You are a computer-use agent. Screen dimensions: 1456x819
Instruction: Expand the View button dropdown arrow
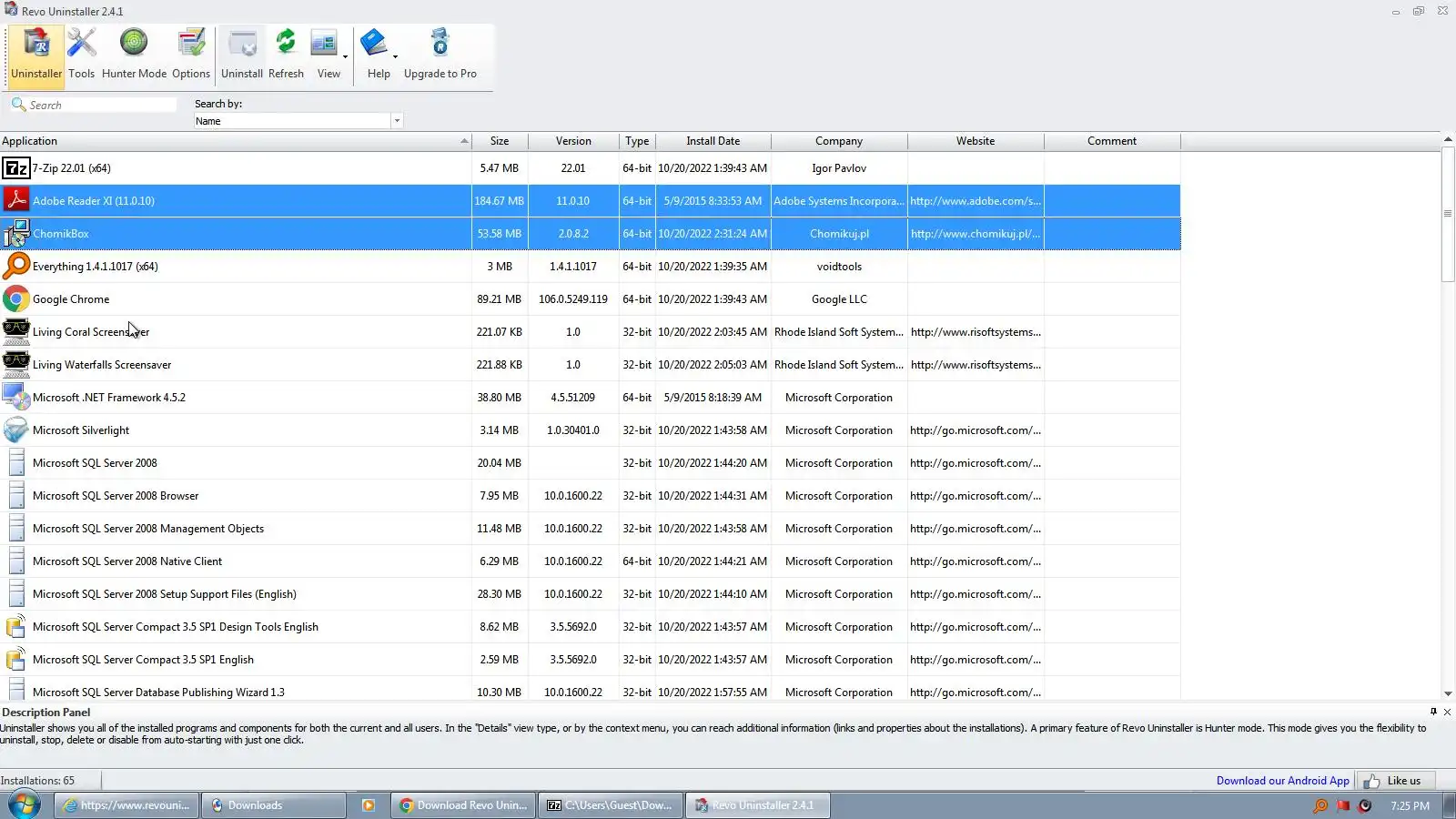tap(345, 56)
